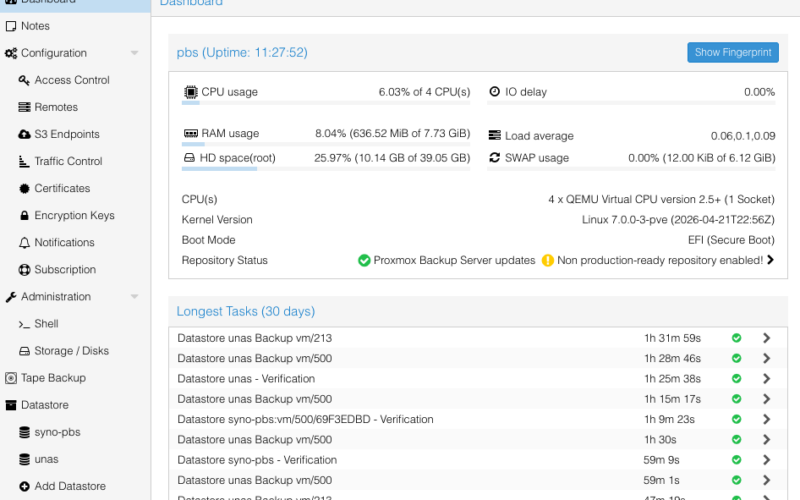The width and height of the screenshot is (800, 500).
Task: Expand Backup vm/500 task 1h 30s
Action: 766,439
